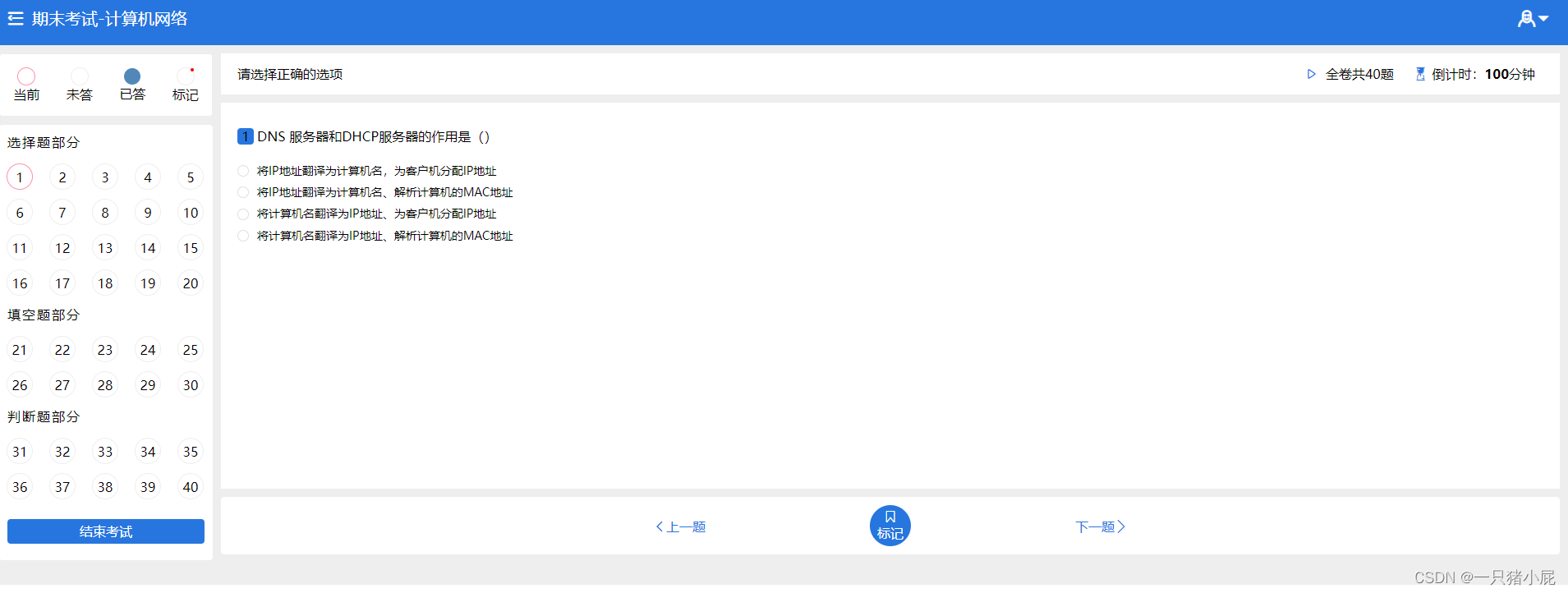Jump to question 8
Screen dimensions: 1568x593
105,213
